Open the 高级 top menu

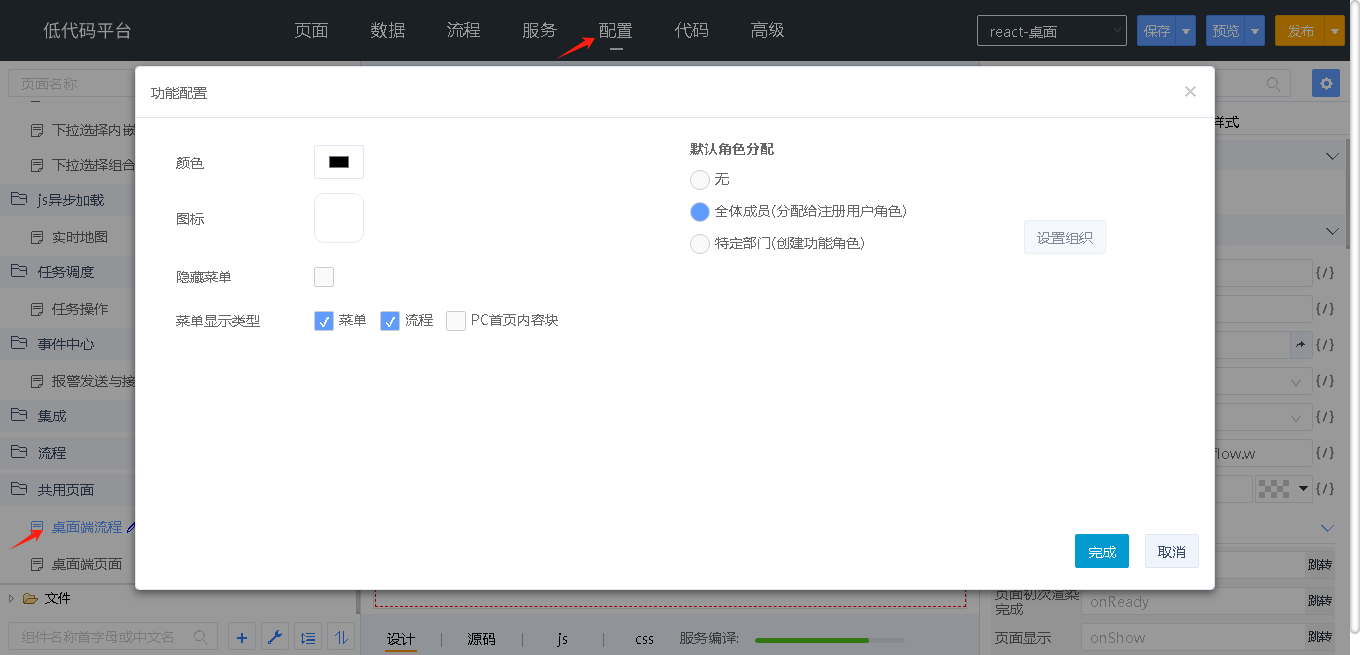pyautogui.click(x=767, y=31)
